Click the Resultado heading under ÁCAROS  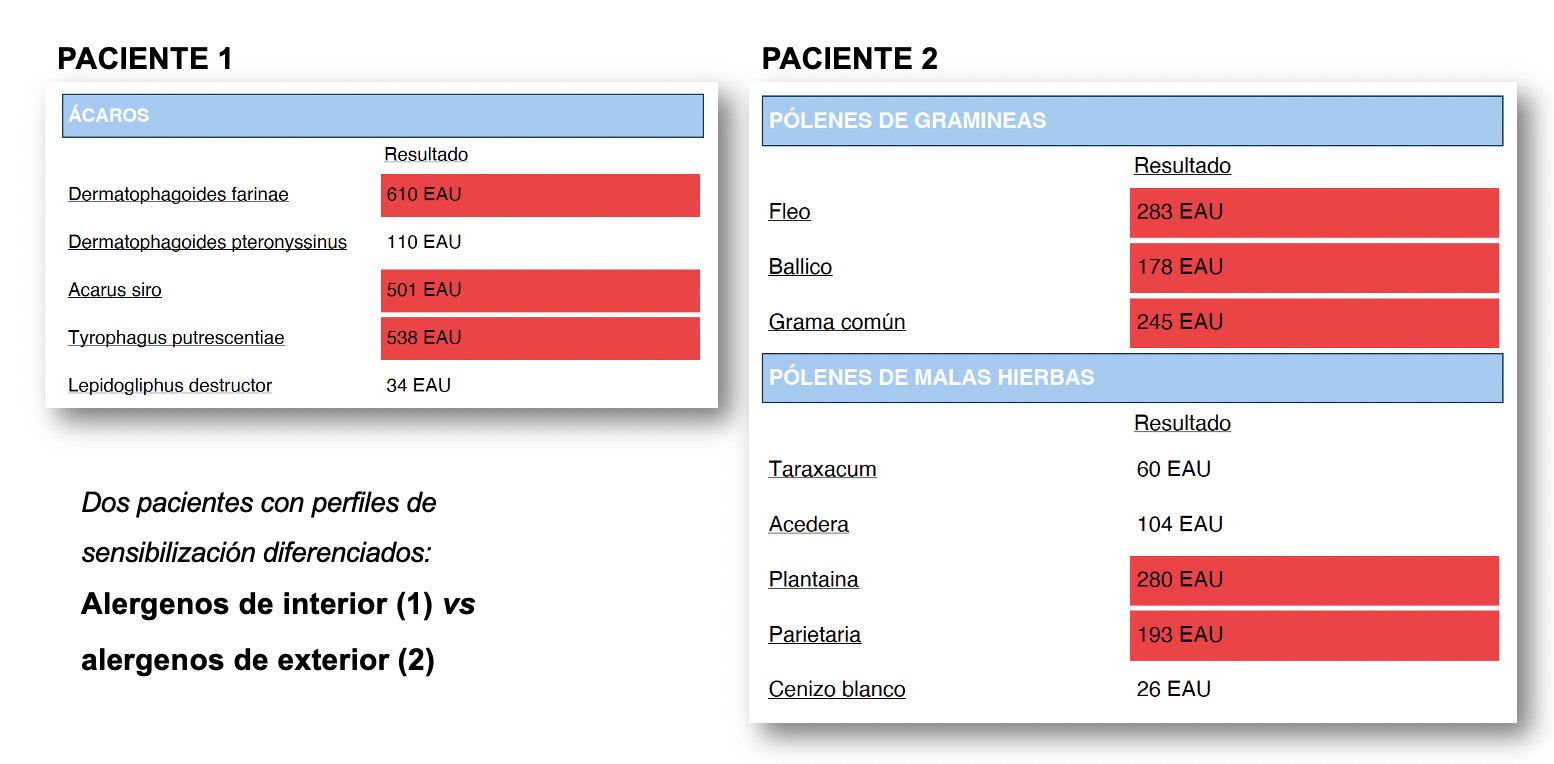426,155
